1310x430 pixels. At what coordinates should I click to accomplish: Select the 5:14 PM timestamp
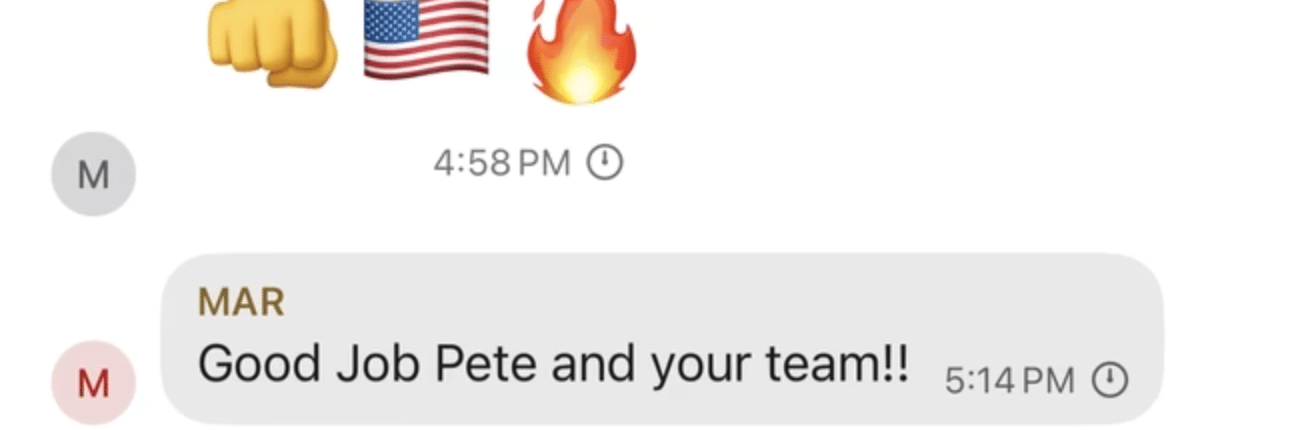1010,381
